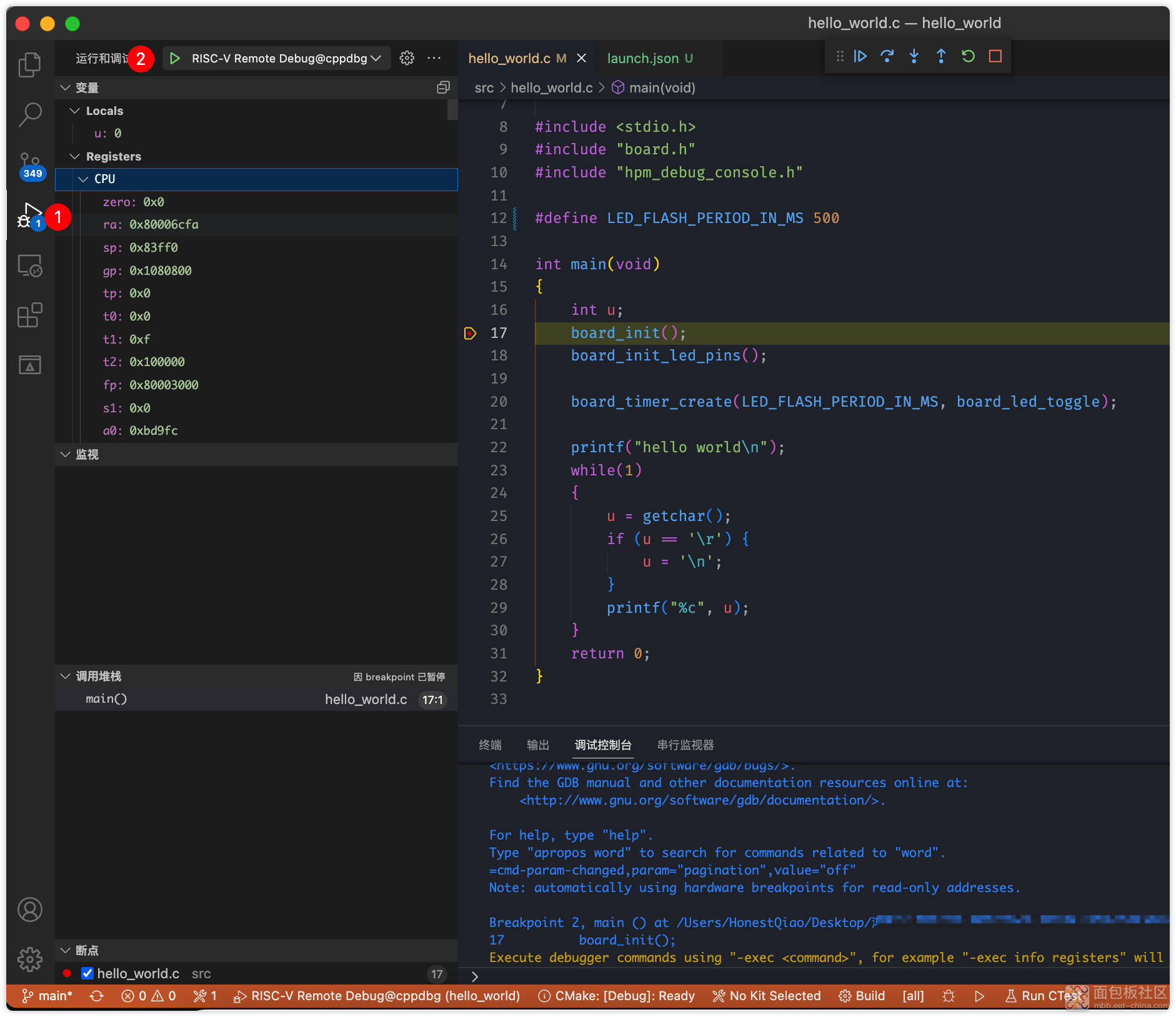Collapse all variables with the collapse icon

point(443,87)
